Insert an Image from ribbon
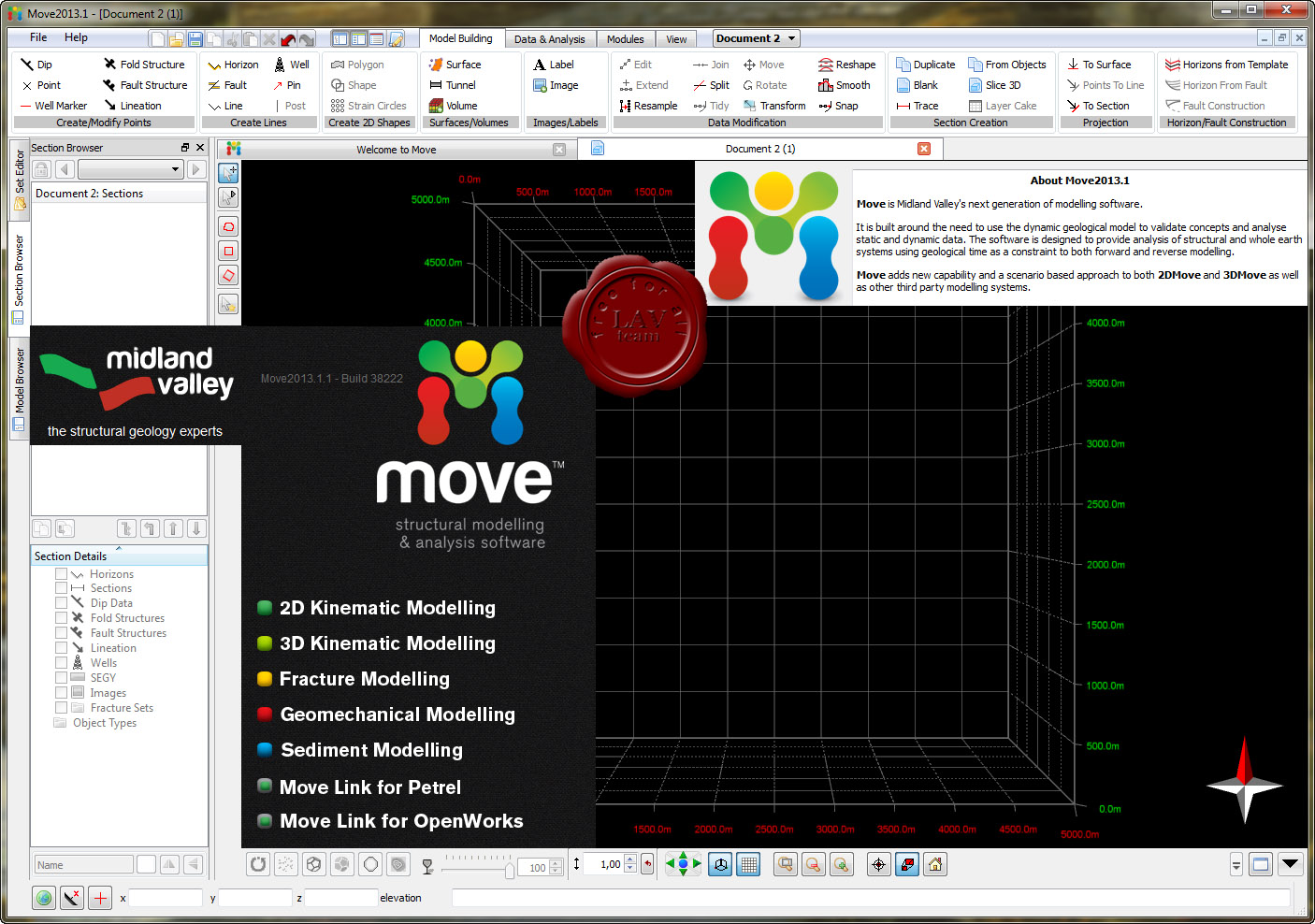Image resolution: width=1315 pixels, height=924 pixels. tap(556, 85)
